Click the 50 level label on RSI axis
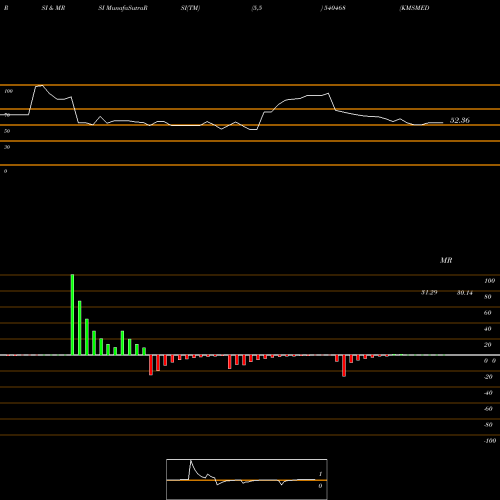This screenshot has width=500, height=500. (7, 131)
